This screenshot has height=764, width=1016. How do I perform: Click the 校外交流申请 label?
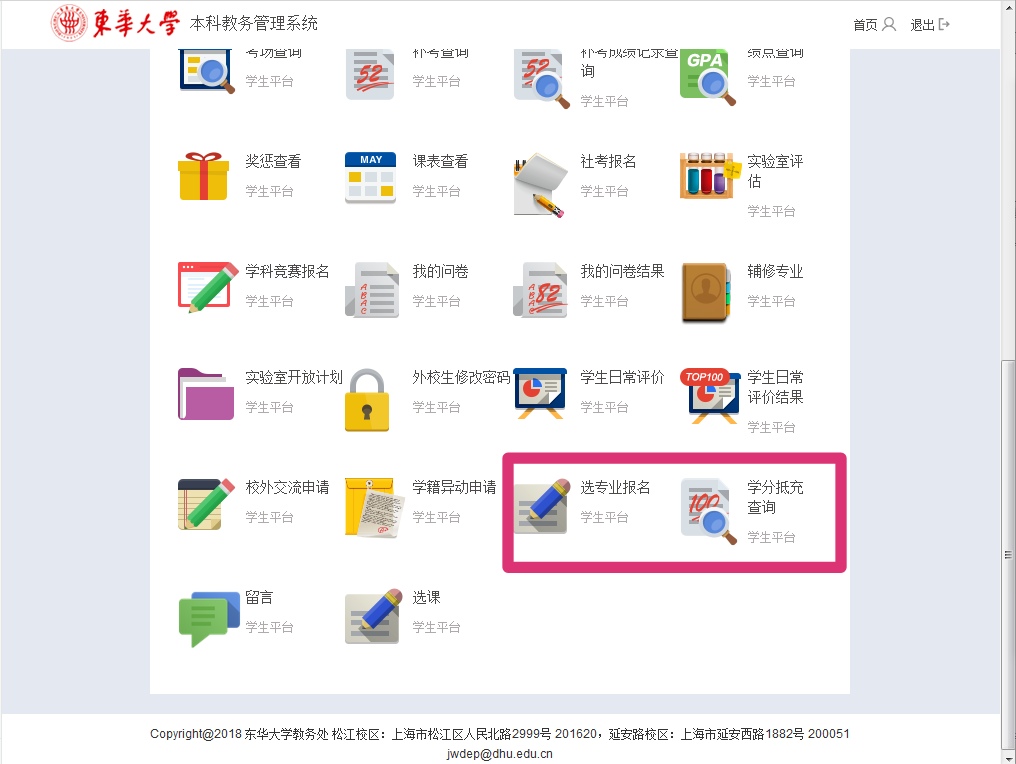(x=287, y=487)
